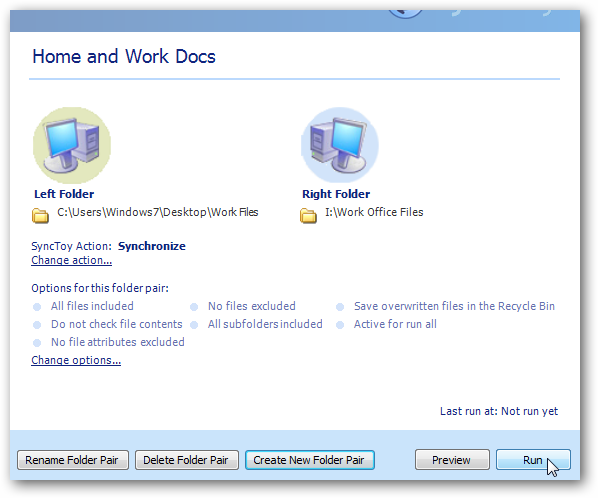Create New Folder Pair
The height and width of the screenshot is (498, 598).
coord(309,460)
